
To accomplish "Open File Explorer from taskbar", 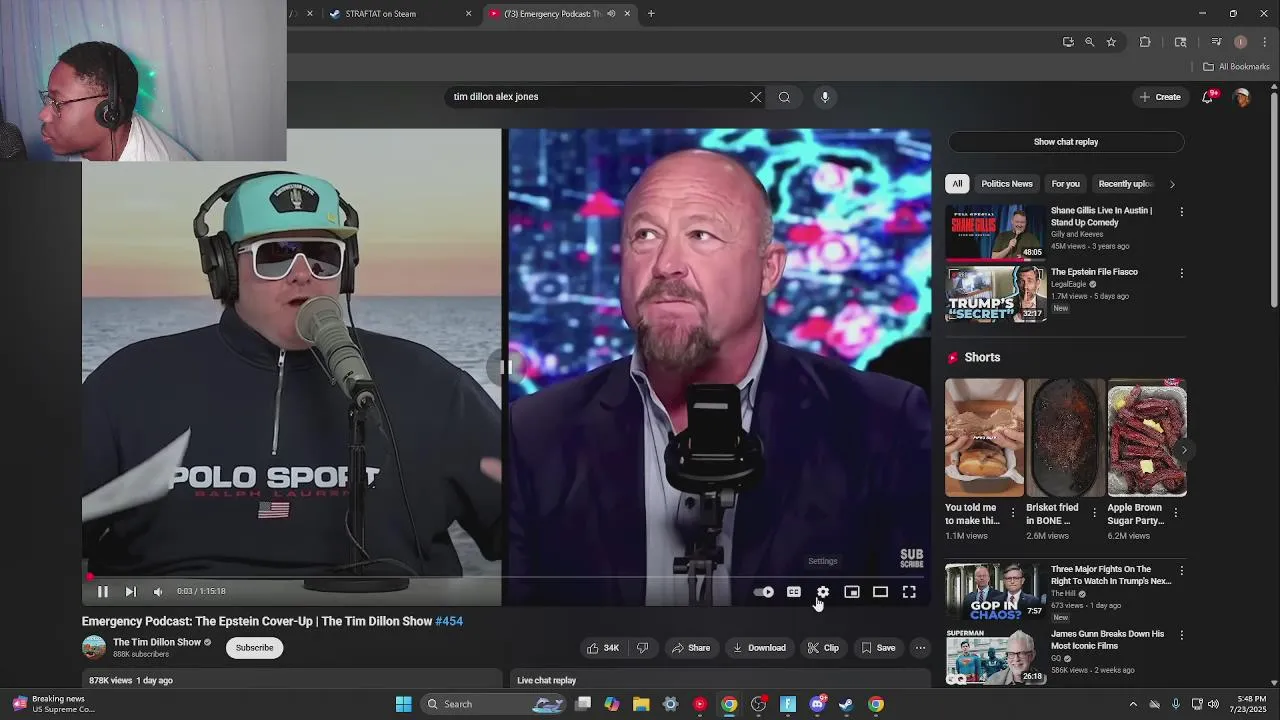I will 641,704.
